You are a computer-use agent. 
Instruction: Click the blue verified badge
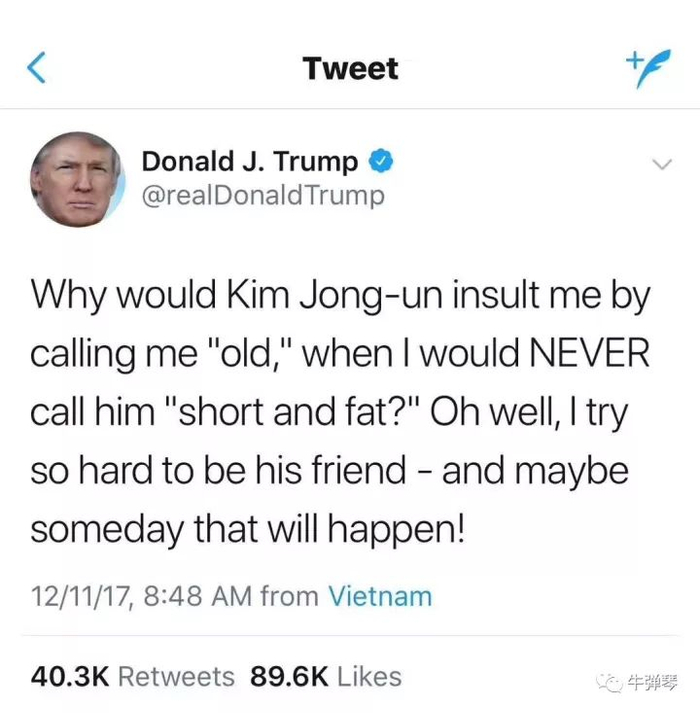(380, 161)
